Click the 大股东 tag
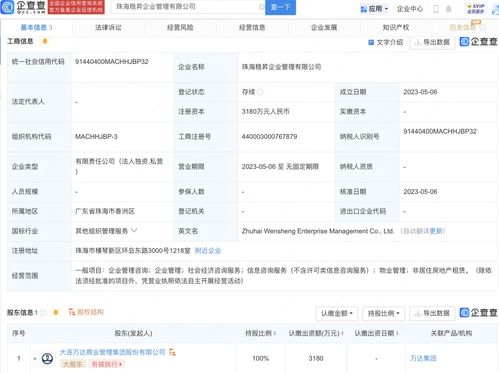 (72, 364)
